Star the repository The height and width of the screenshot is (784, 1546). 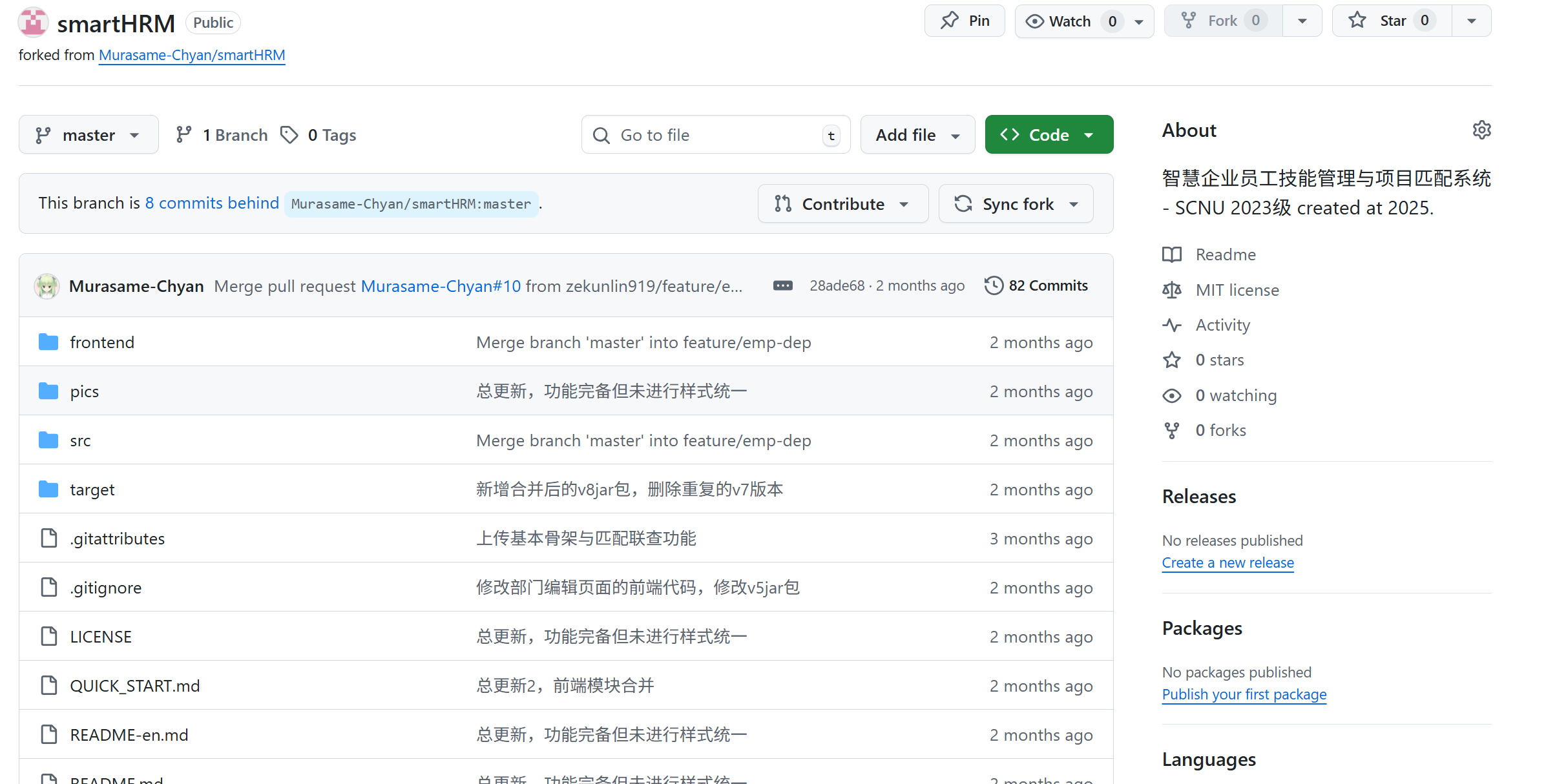(x=1392, y=21)
